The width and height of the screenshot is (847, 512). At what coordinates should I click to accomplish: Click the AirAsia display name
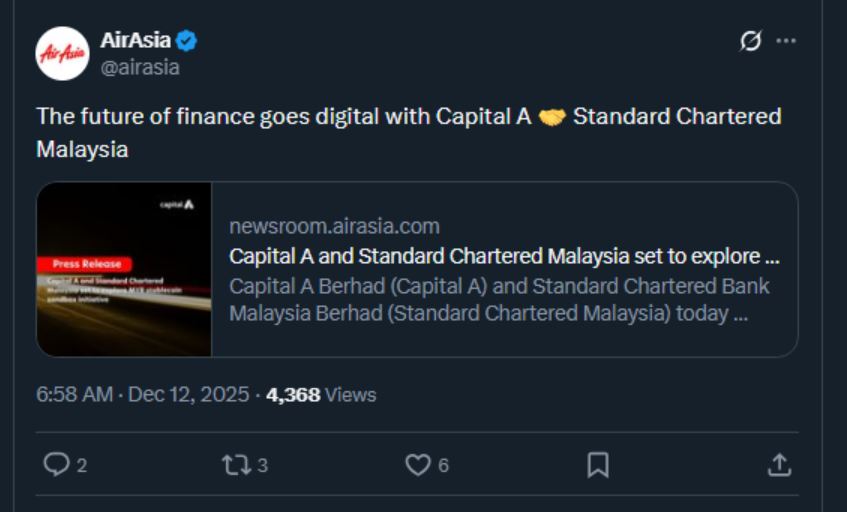(x=135, y=41)
